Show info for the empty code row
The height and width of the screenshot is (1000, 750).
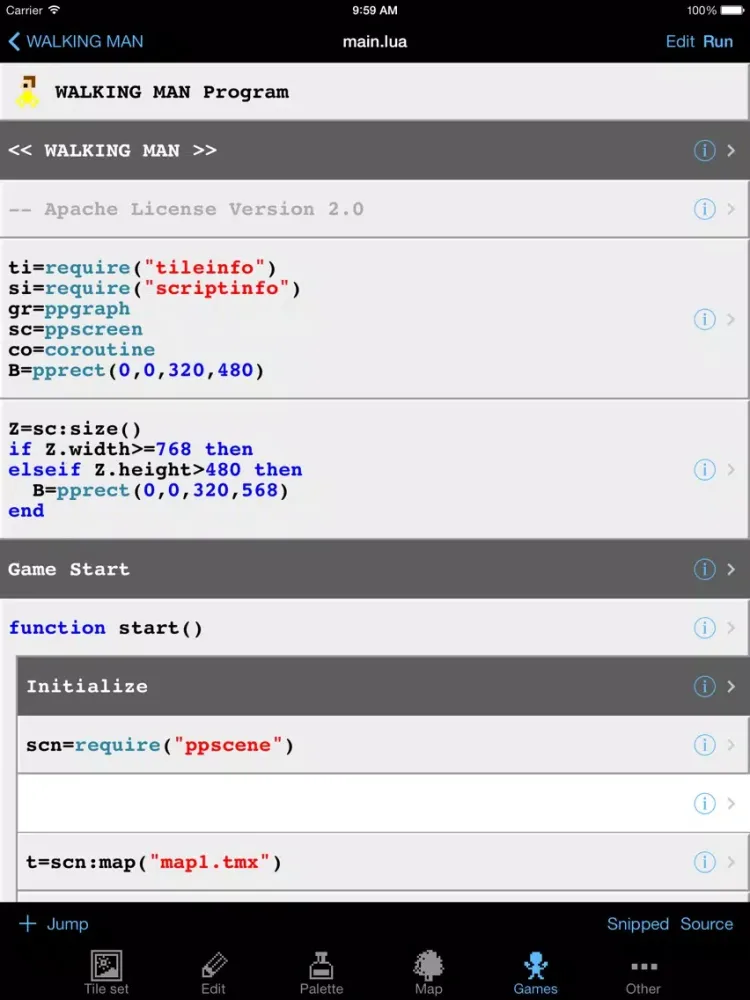point(704,804)
